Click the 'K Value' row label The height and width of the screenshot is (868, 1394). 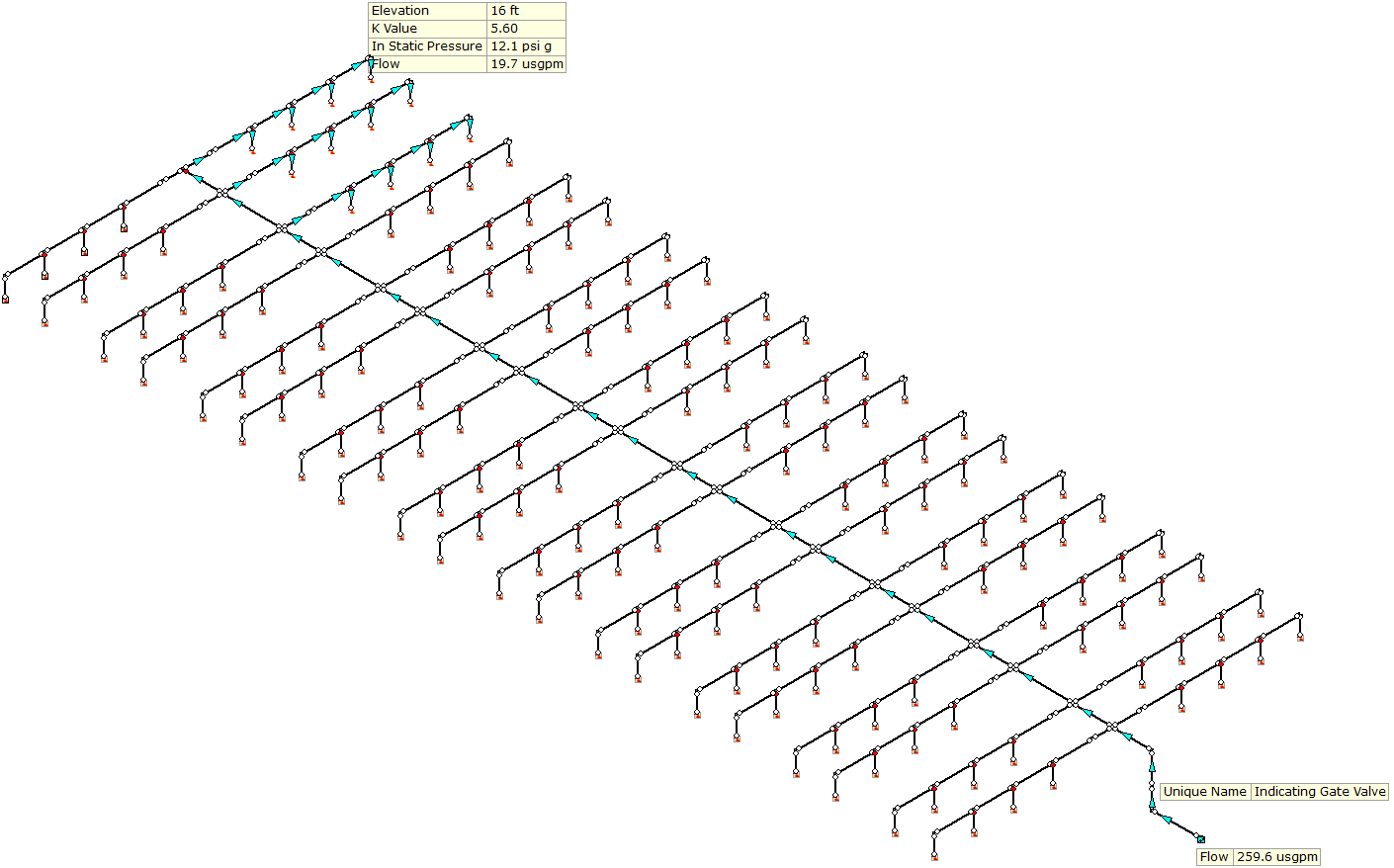394,29
